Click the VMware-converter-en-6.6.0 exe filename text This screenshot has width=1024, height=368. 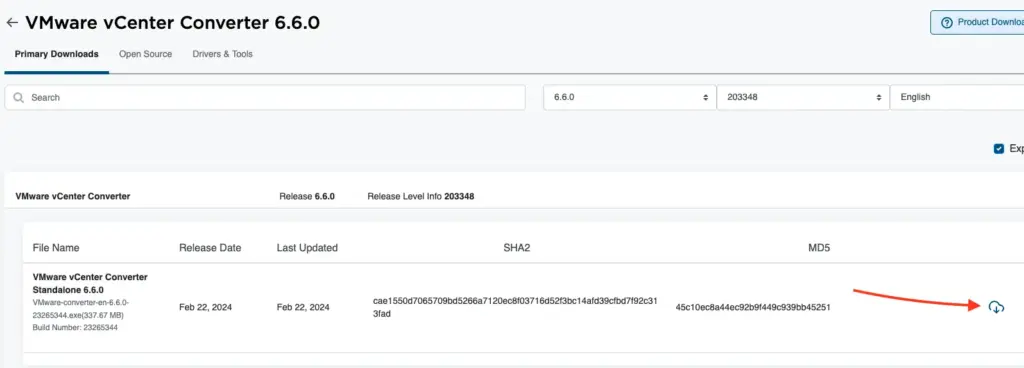(81, 309)
